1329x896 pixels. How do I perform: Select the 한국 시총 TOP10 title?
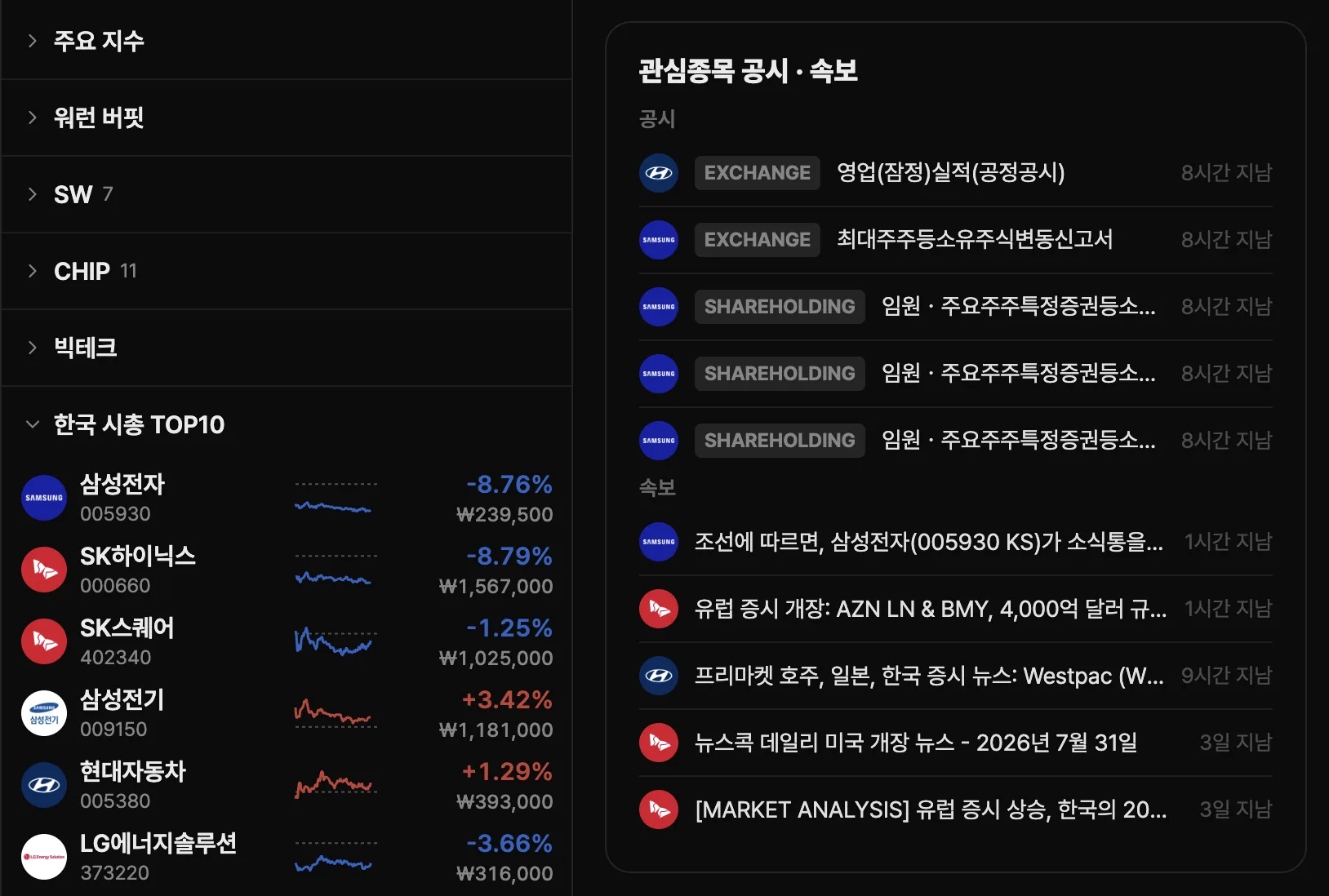(139, 424)
